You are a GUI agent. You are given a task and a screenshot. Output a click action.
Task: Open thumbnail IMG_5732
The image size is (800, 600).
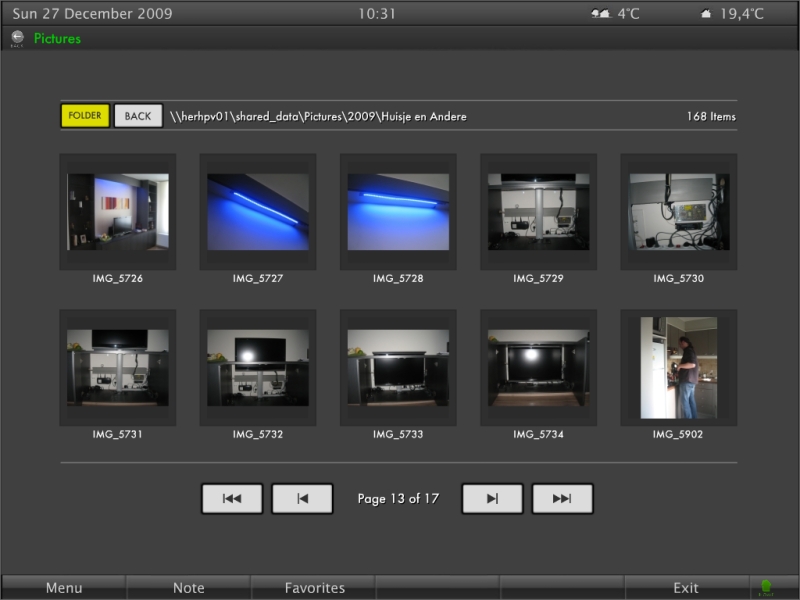point(258,367)
